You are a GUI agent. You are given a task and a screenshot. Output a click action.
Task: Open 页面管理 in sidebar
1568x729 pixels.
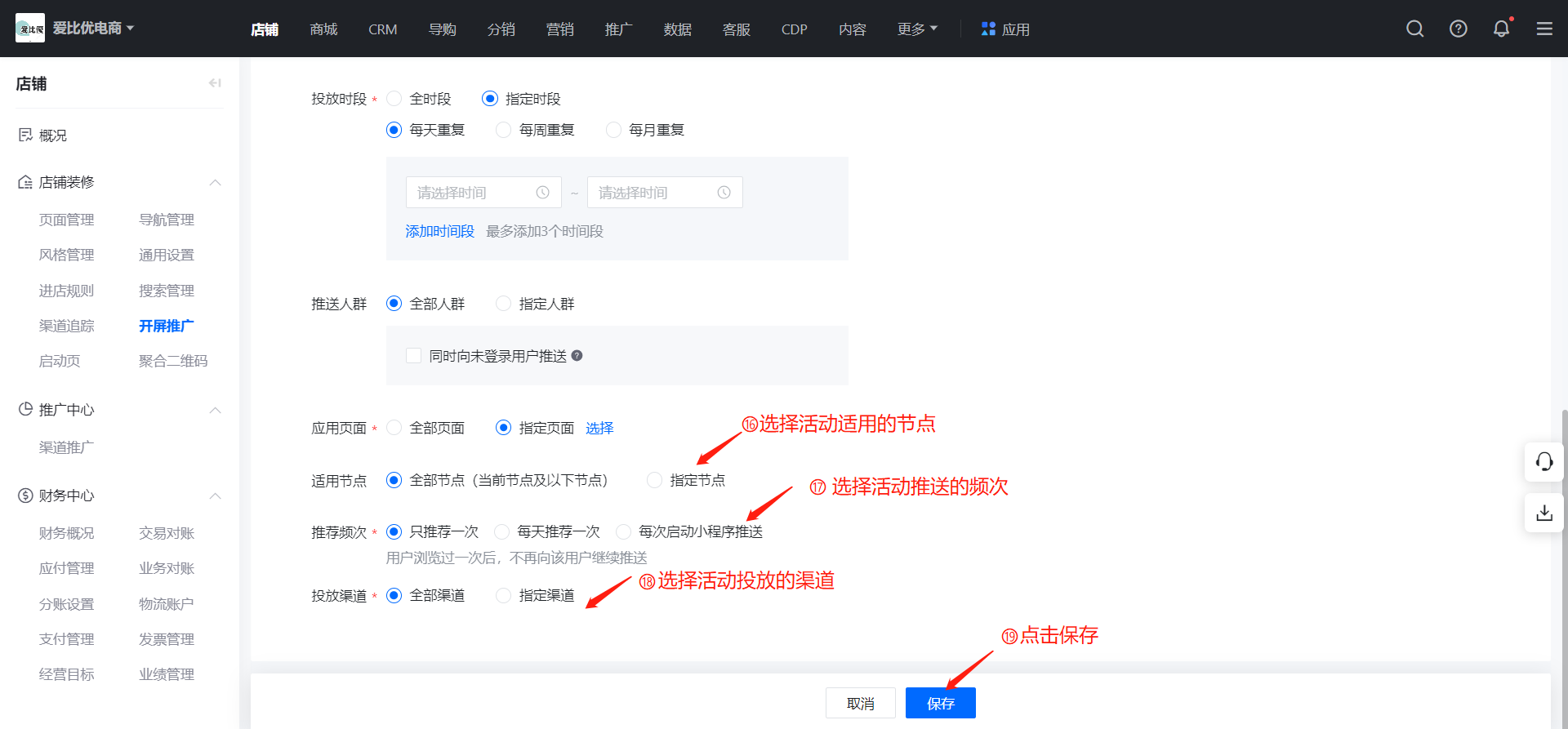click(x=66, y=220)
